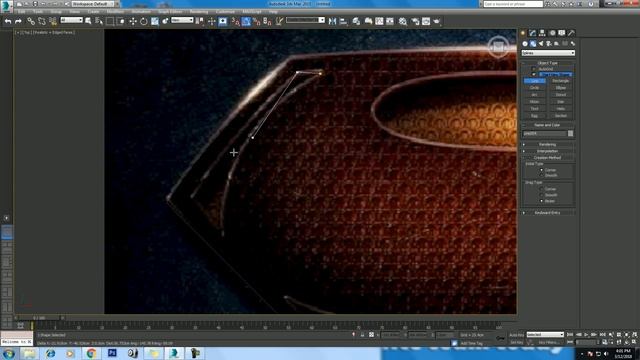The width and height of the screenshot is (640, 360).
Task: Activate the Unlink Selection tool
Action: (x=42, y=21)
